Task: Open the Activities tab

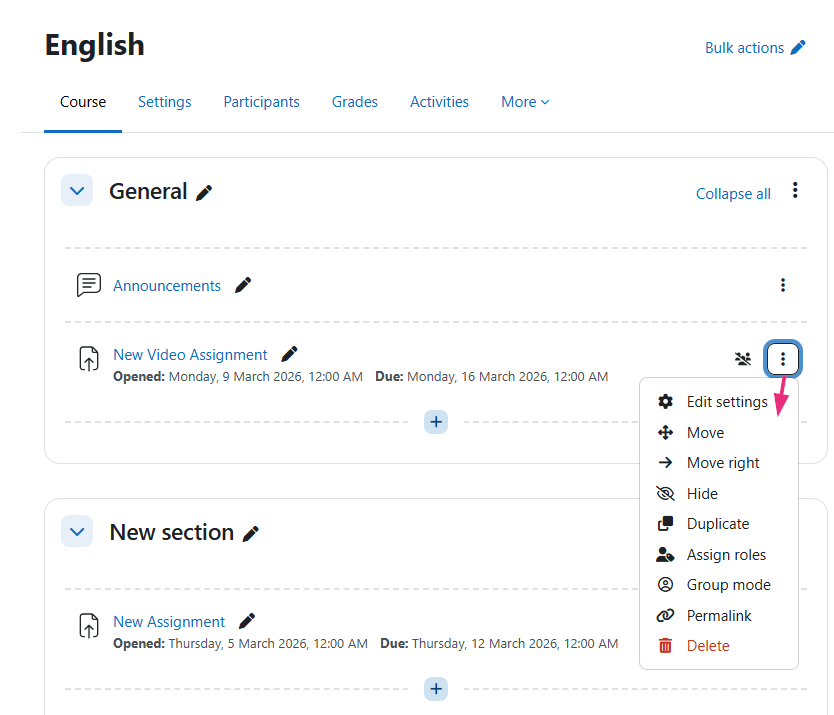Action: click(x=439, y=102)
